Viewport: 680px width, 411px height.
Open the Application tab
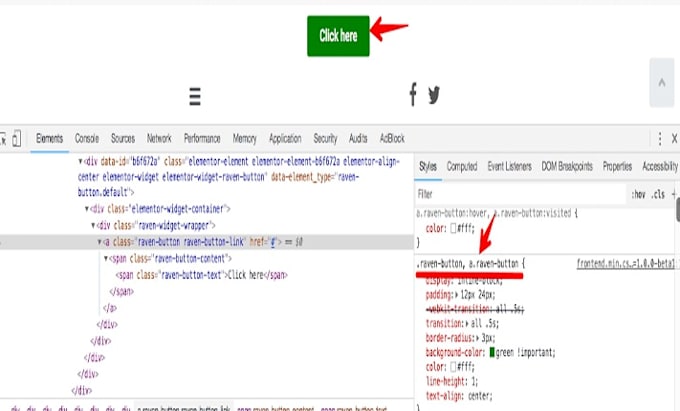point(285,139)
